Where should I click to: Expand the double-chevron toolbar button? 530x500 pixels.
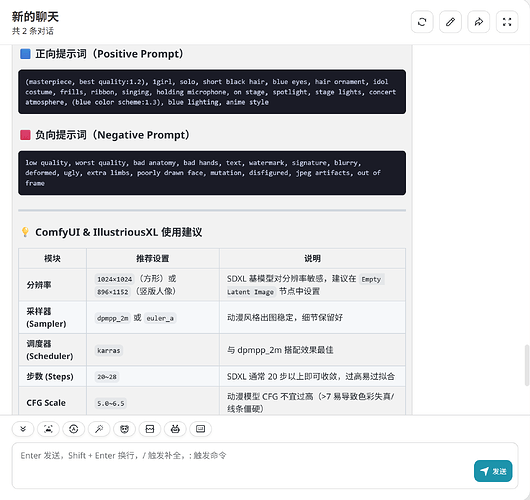click(x=23, y=429)
